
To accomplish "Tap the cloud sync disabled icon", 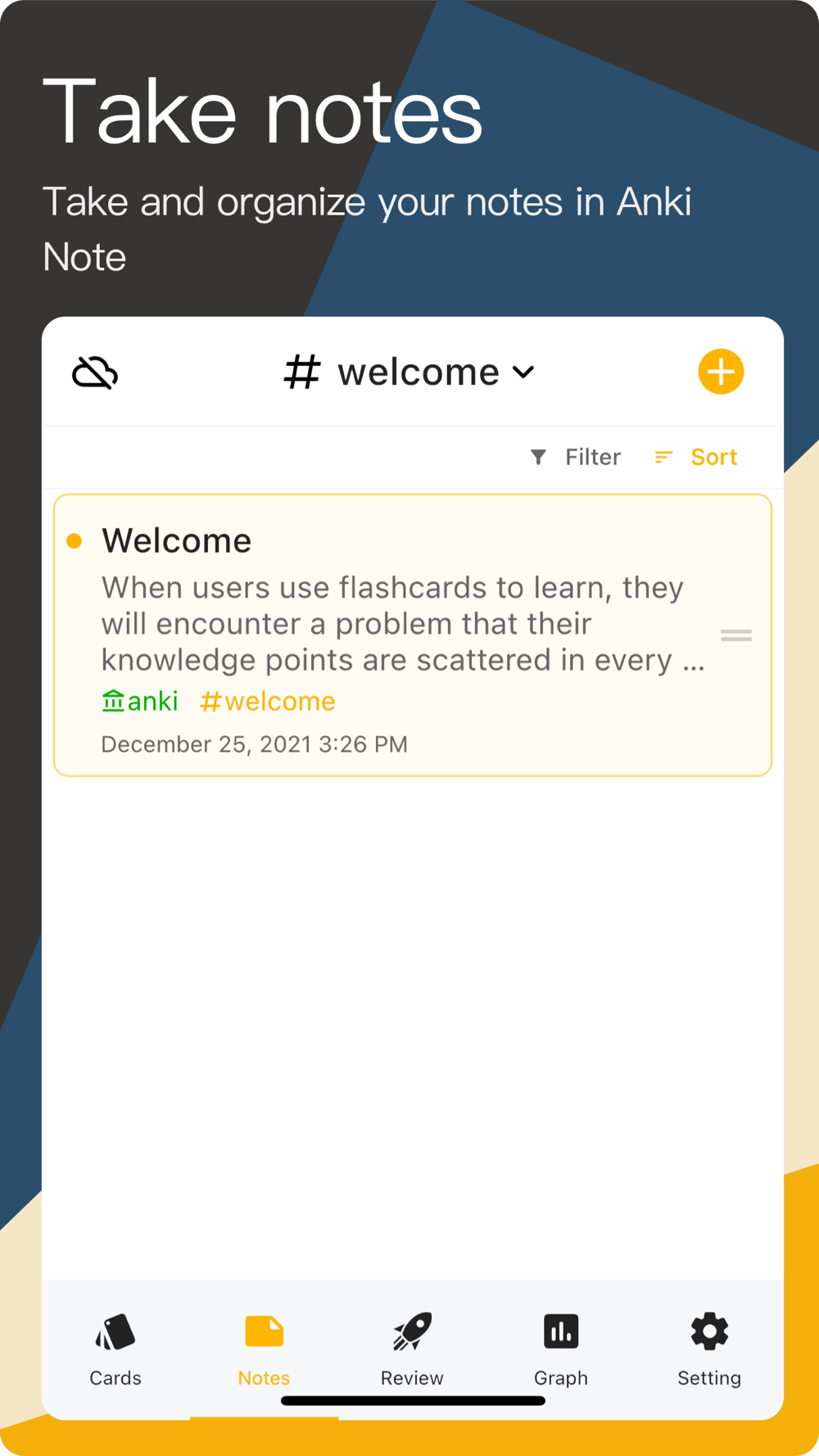I will [x=95, y=373].
